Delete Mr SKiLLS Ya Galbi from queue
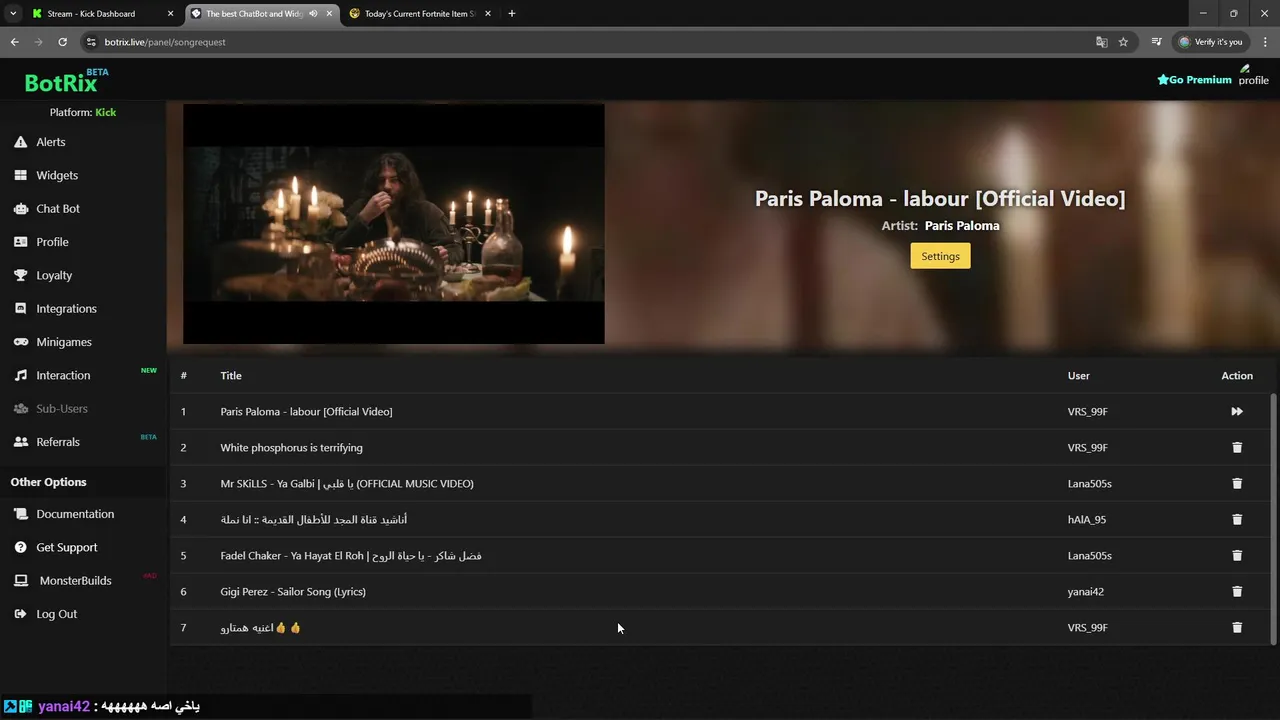Image resolution: width=1280 pixels, height=720 pixels. click(1237, 484)
